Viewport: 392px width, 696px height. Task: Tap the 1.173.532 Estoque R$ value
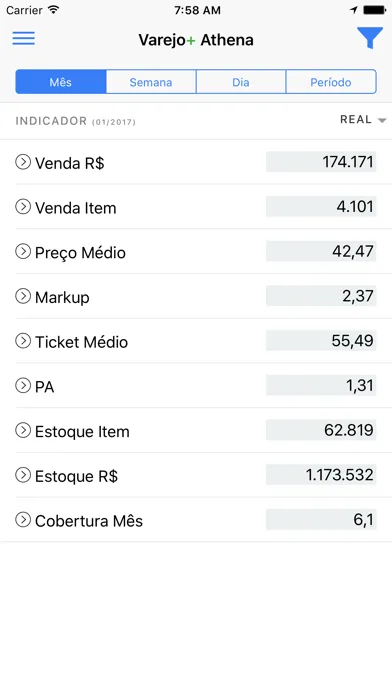coord(321,475)
